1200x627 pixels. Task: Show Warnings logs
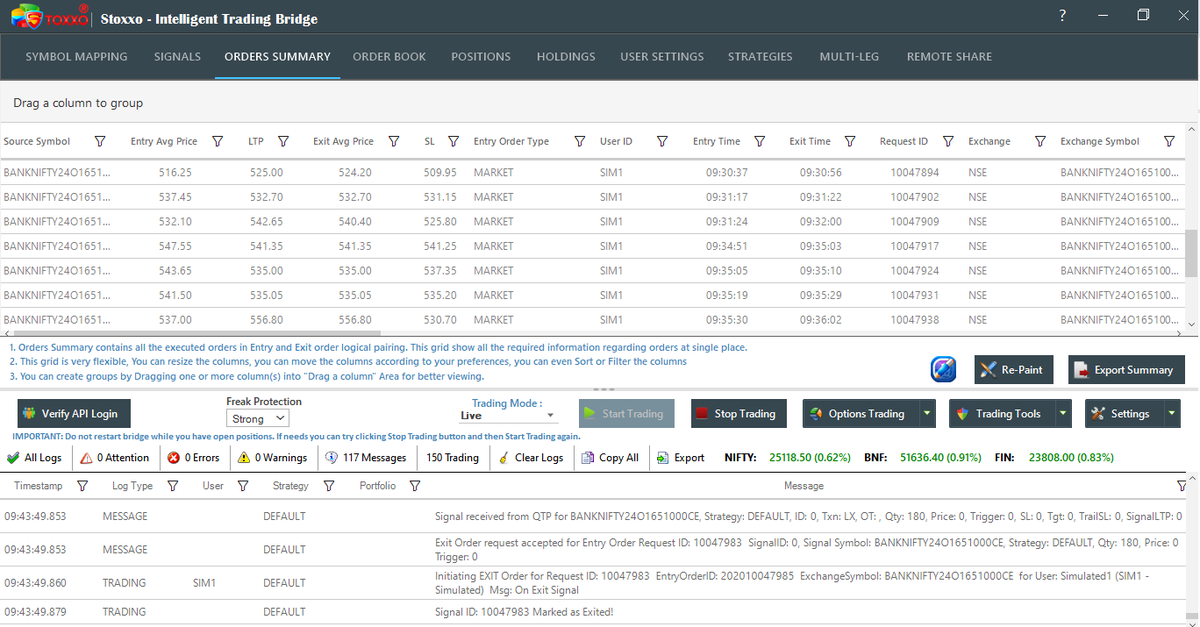point(273,458)
